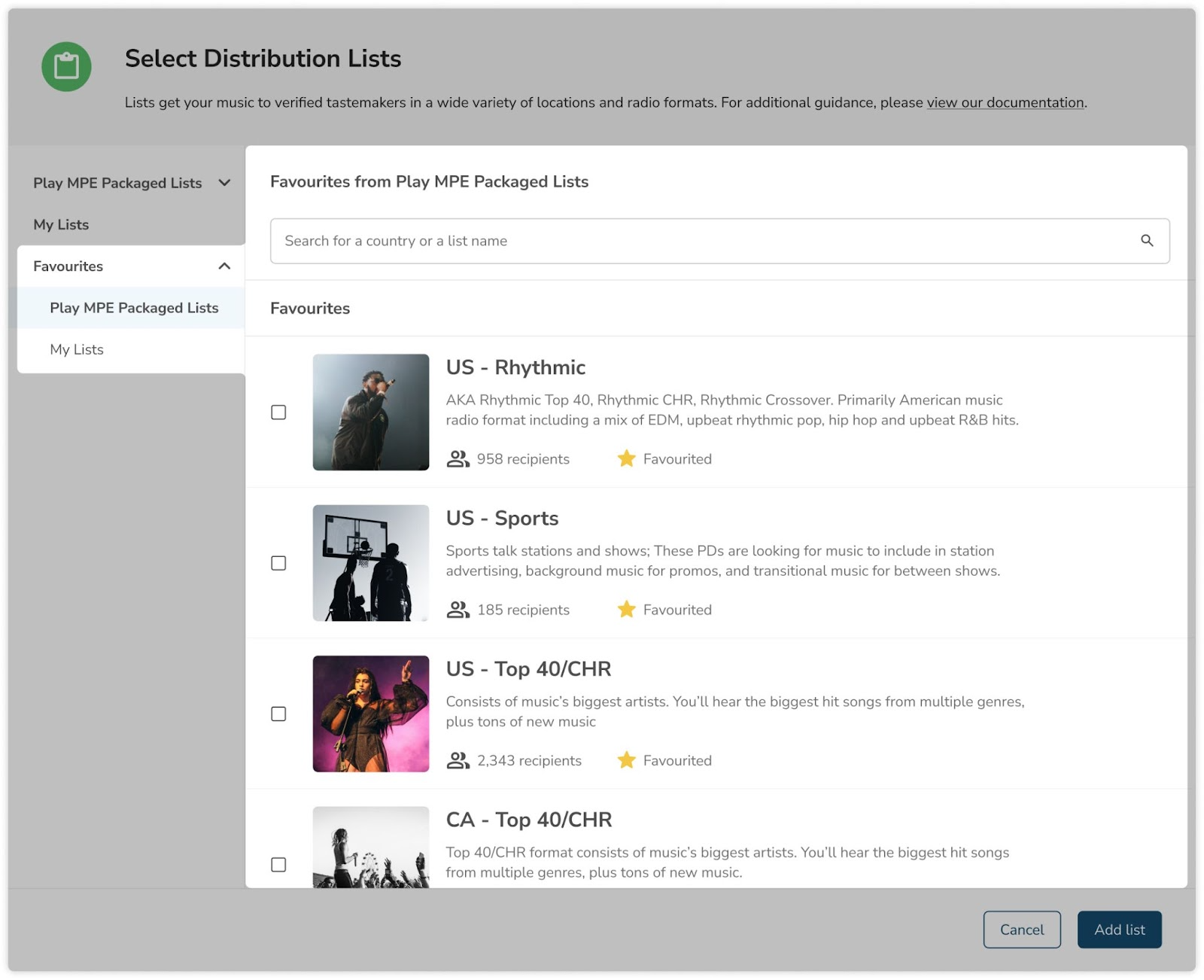Click the US - Rhythmic description text

732,410
